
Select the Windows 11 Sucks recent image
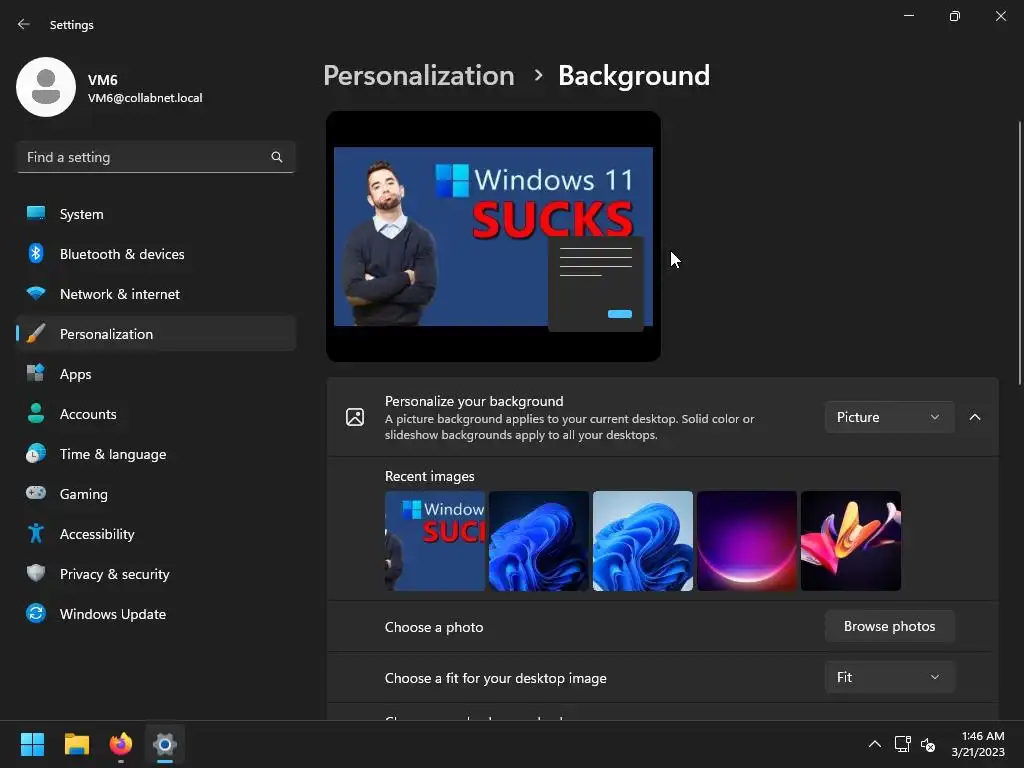435,541
